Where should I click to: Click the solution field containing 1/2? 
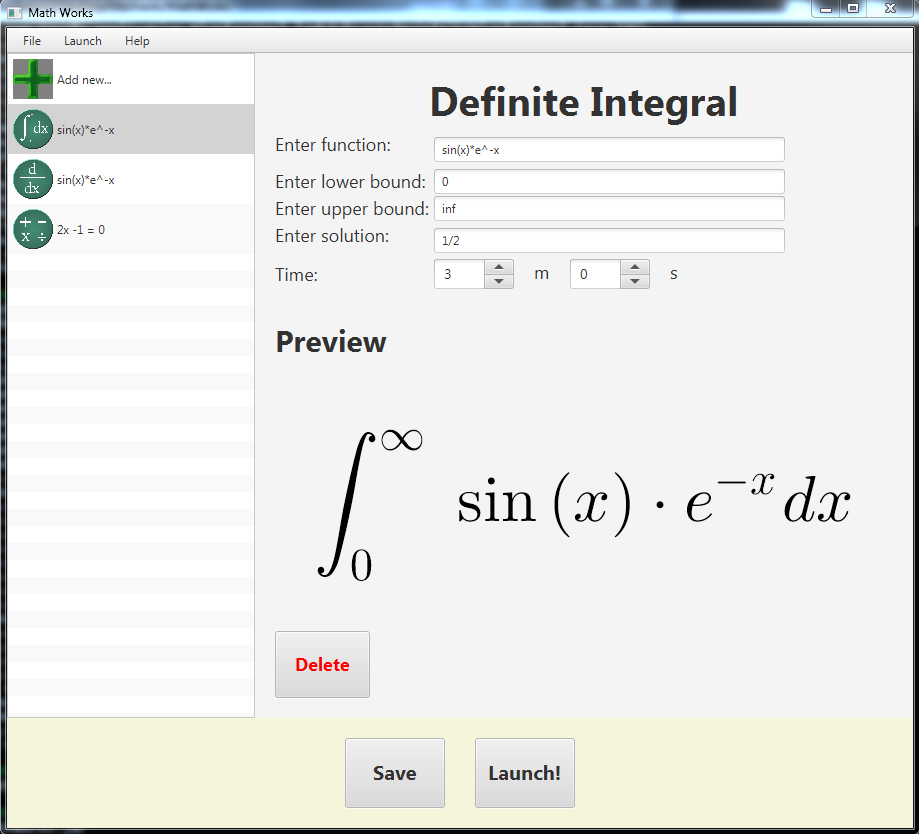[x=609, y=240]
